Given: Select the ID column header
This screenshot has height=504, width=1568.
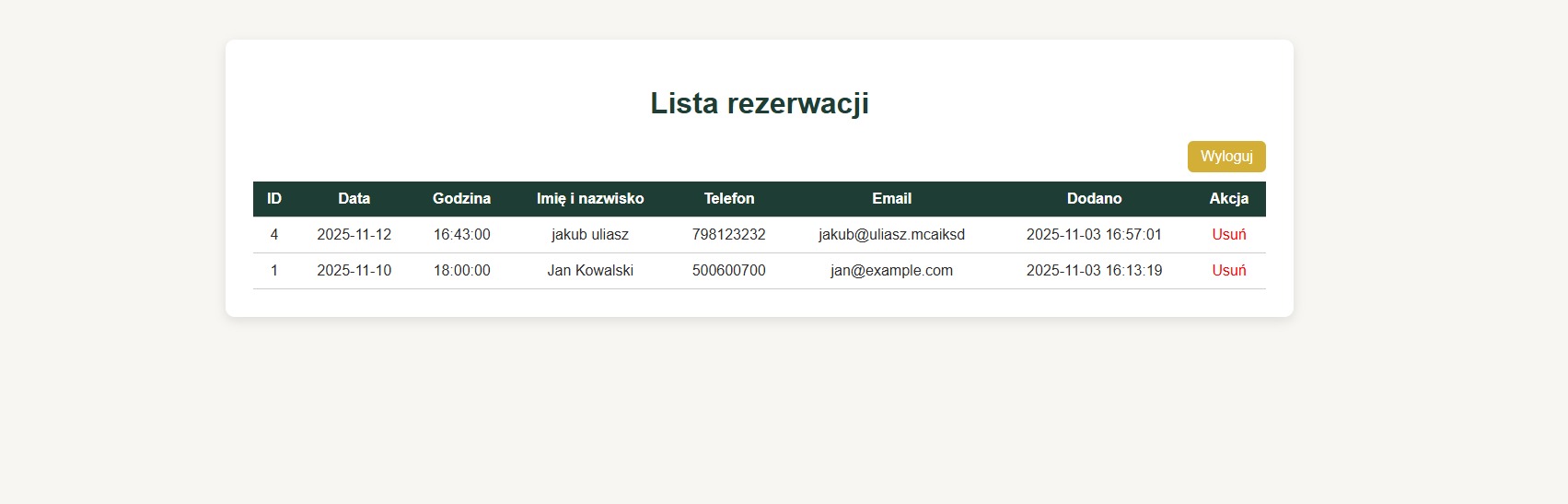Looking at the screenshot, I should [x=273, y=199].
